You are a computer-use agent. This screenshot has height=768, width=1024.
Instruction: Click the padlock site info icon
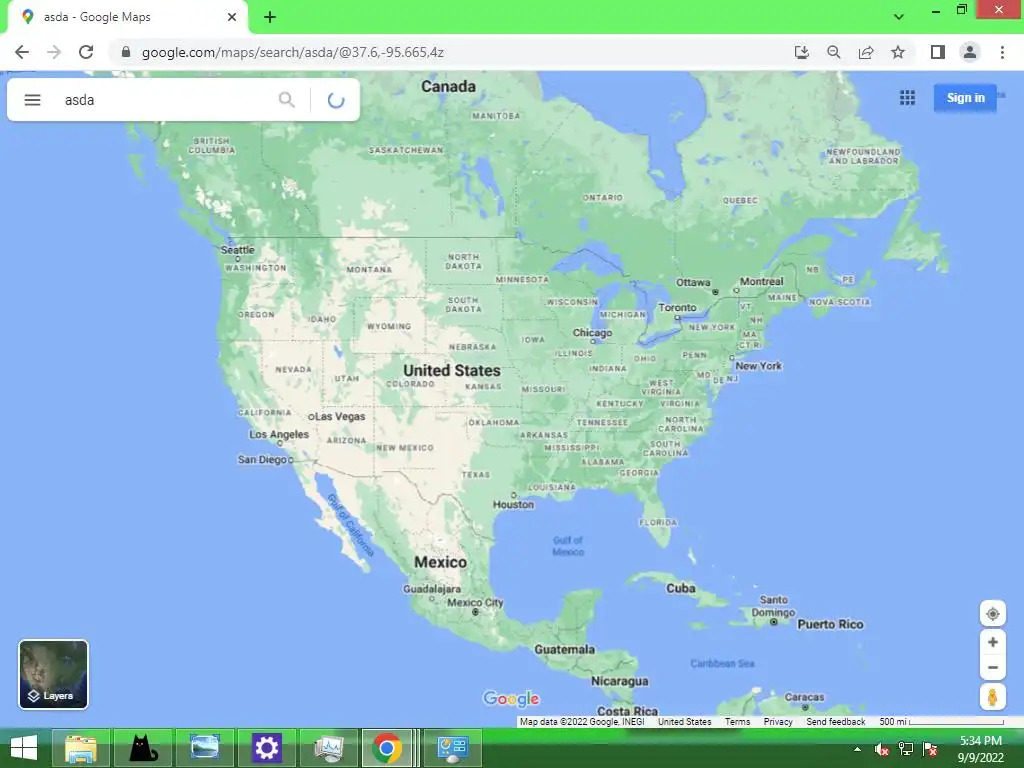(125, 52)
